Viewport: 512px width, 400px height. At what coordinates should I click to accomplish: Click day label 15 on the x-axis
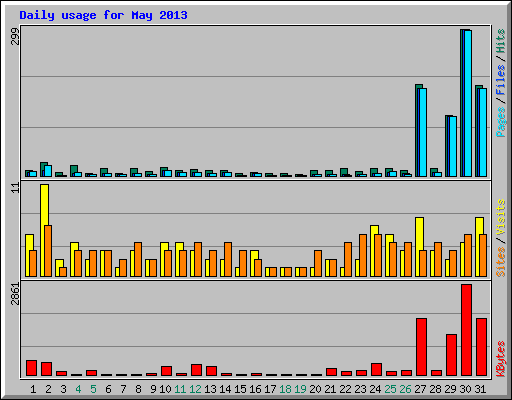pos(240,389)
